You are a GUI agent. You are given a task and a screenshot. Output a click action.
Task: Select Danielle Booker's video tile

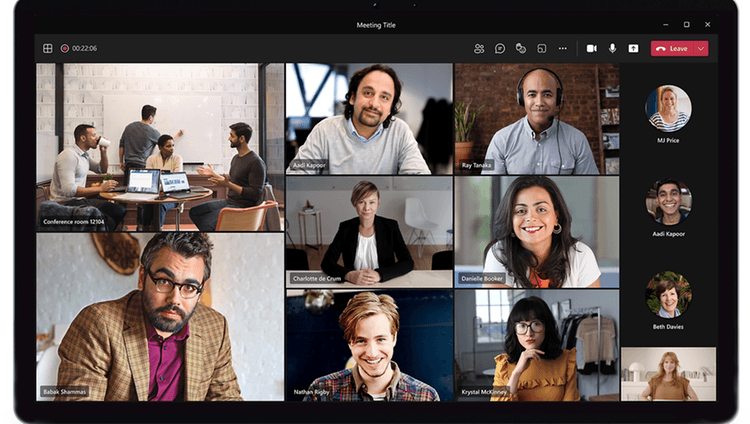coord(537,232)
